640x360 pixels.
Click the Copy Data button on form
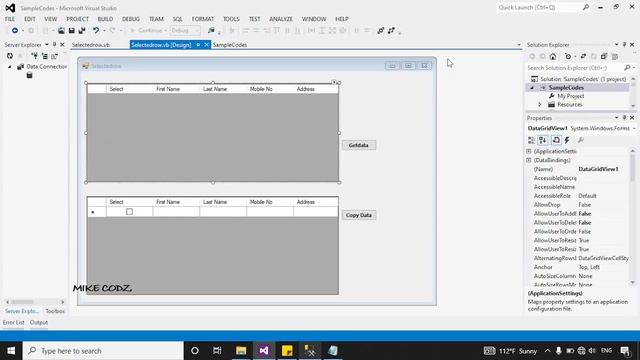359,215
